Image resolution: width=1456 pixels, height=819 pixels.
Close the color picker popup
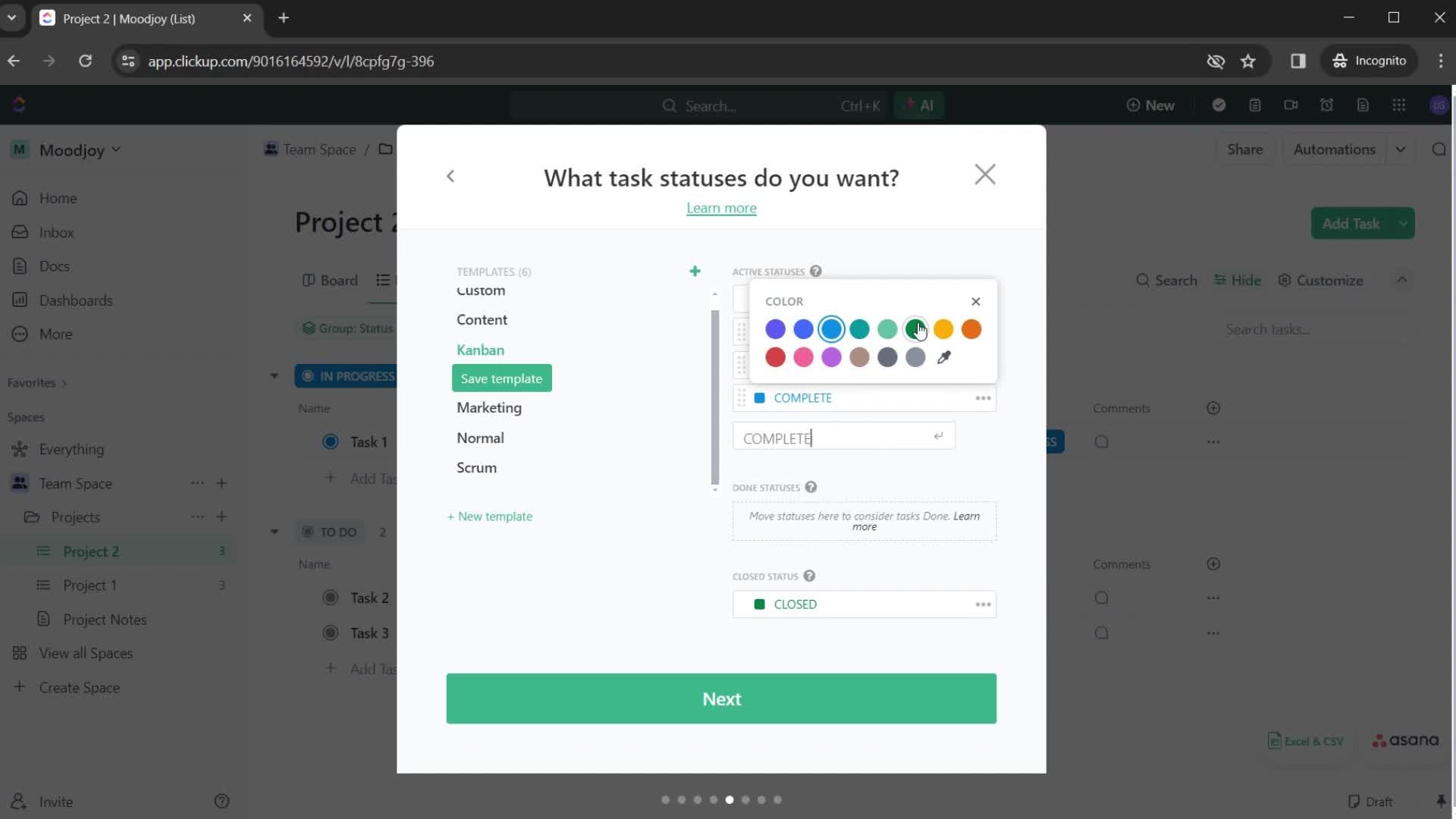pos(977,301)
